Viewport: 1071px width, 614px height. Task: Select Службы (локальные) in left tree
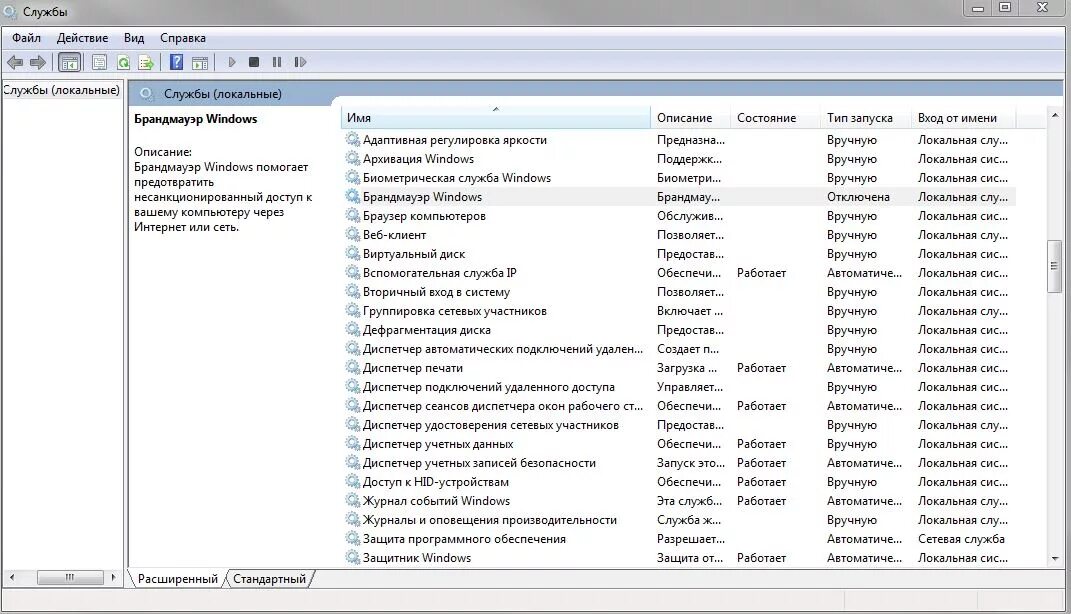61,89
